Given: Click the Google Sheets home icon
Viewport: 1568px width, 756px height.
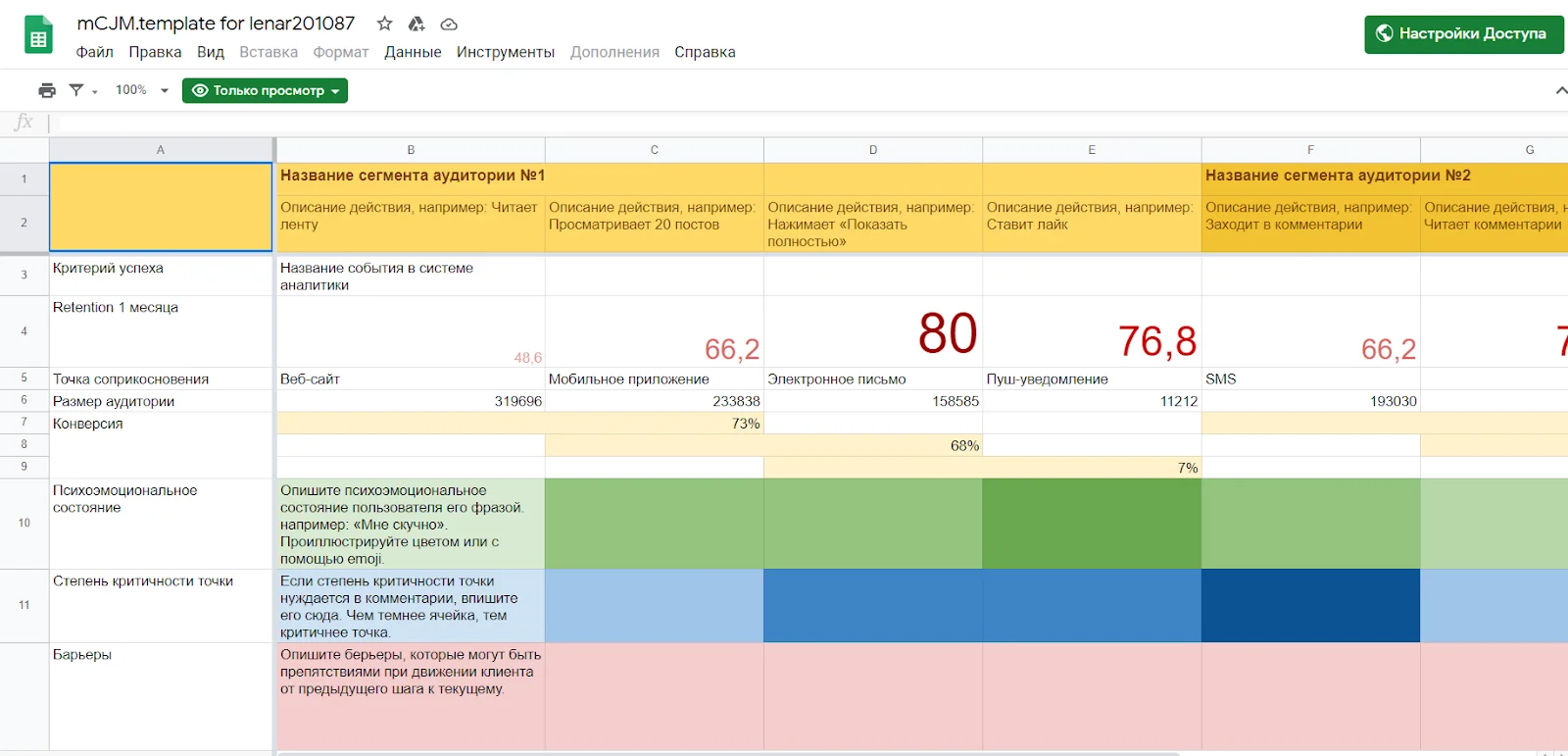Looking at the screenshot, I should [x=38, y=35].
